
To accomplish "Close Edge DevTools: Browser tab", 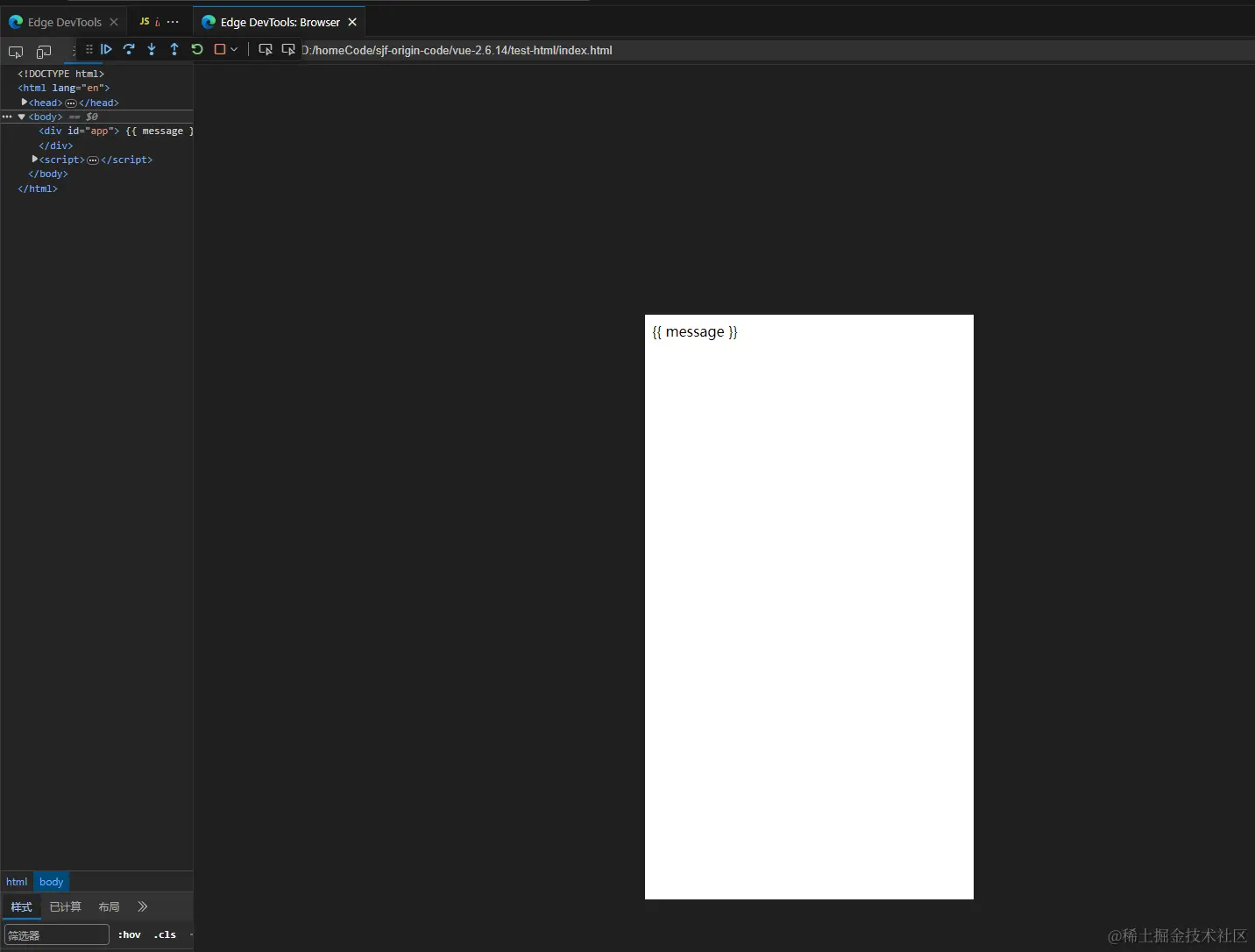I will click(352, 22).
